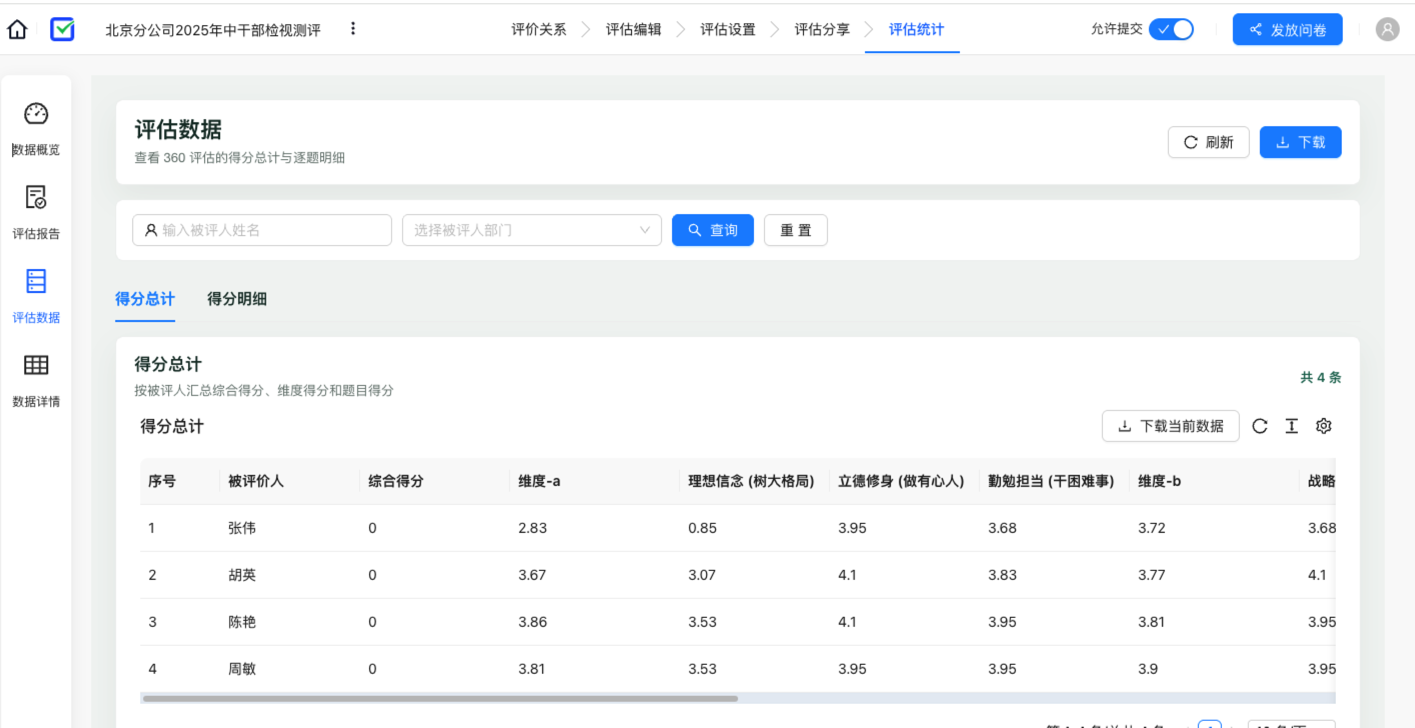Open the three-dot menu beside the title

coord(353,29)
